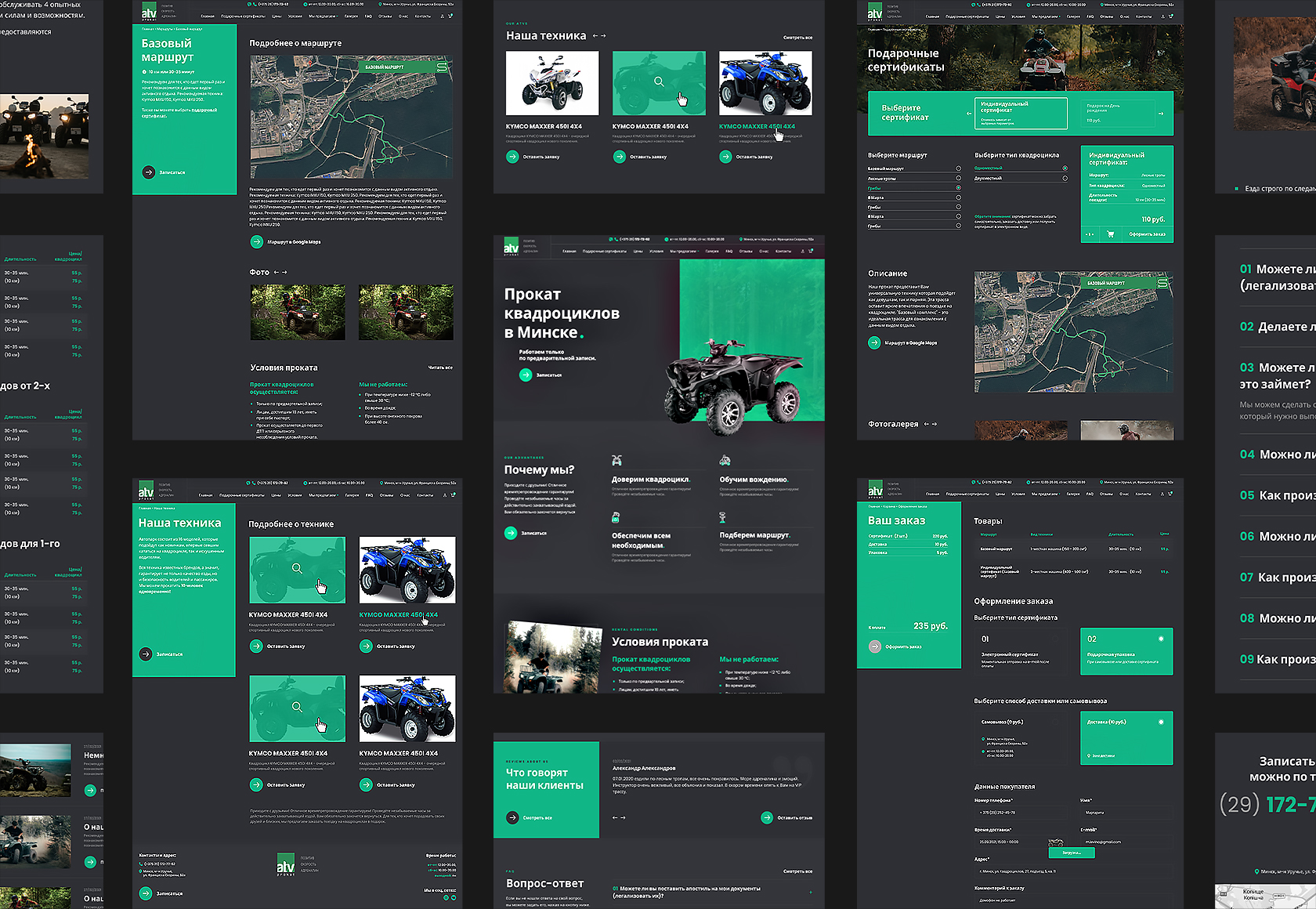Select Двухместный quad type radio button
1316x909 pixels.
1065,179
